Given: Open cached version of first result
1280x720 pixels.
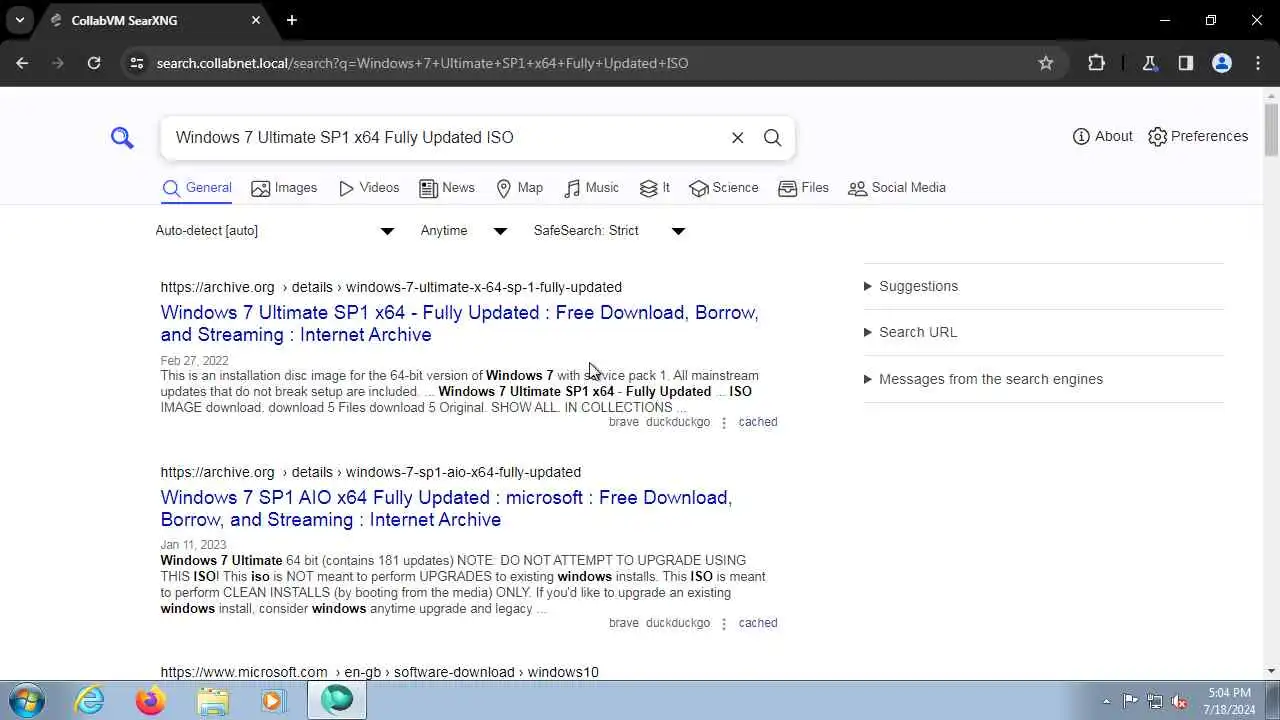Looking at the screenshot, I should (758, 422).
